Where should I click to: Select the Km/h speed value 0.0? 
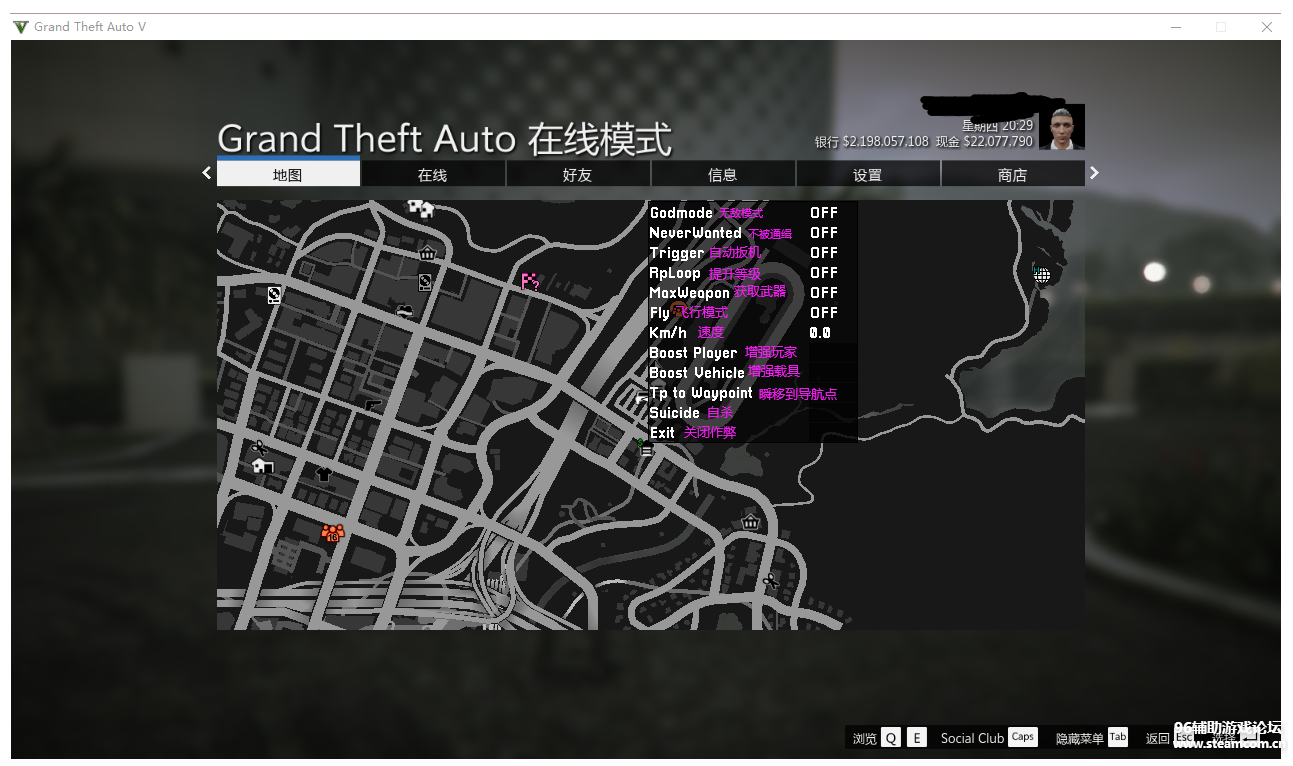820,333
